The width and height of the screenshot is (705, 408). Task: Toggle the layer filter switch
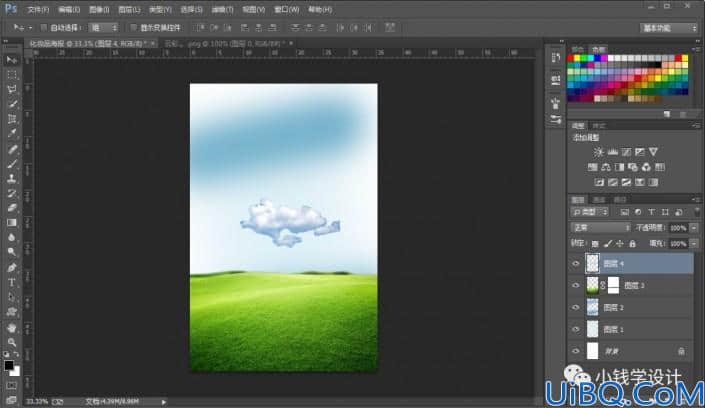(697, 212)
